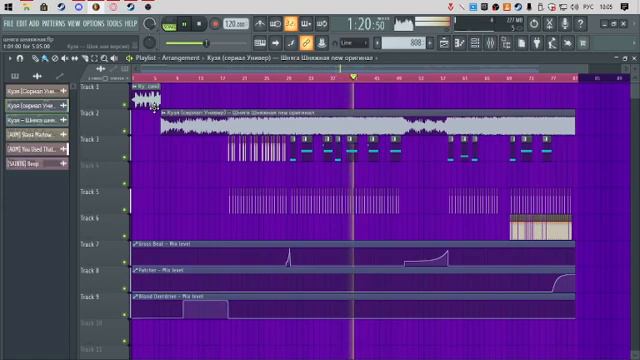Image resolution: width=640 pixels, height=360 pixels.
Task: Click the microphone recording icon
Action: [565, 24]
